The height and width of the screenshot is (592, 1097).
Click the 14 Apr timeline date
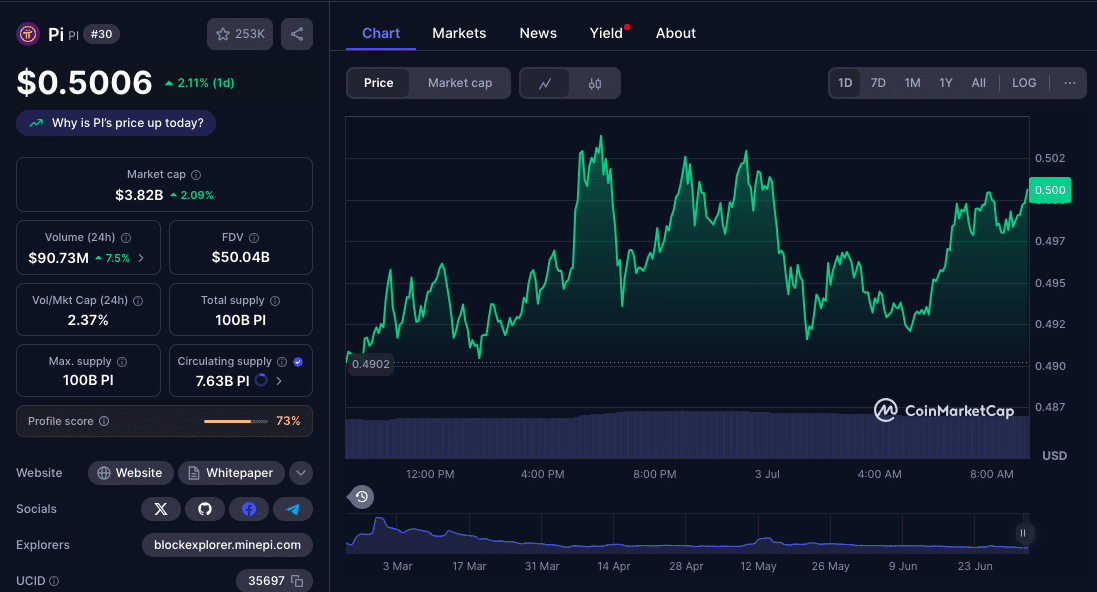coord(614,566)
